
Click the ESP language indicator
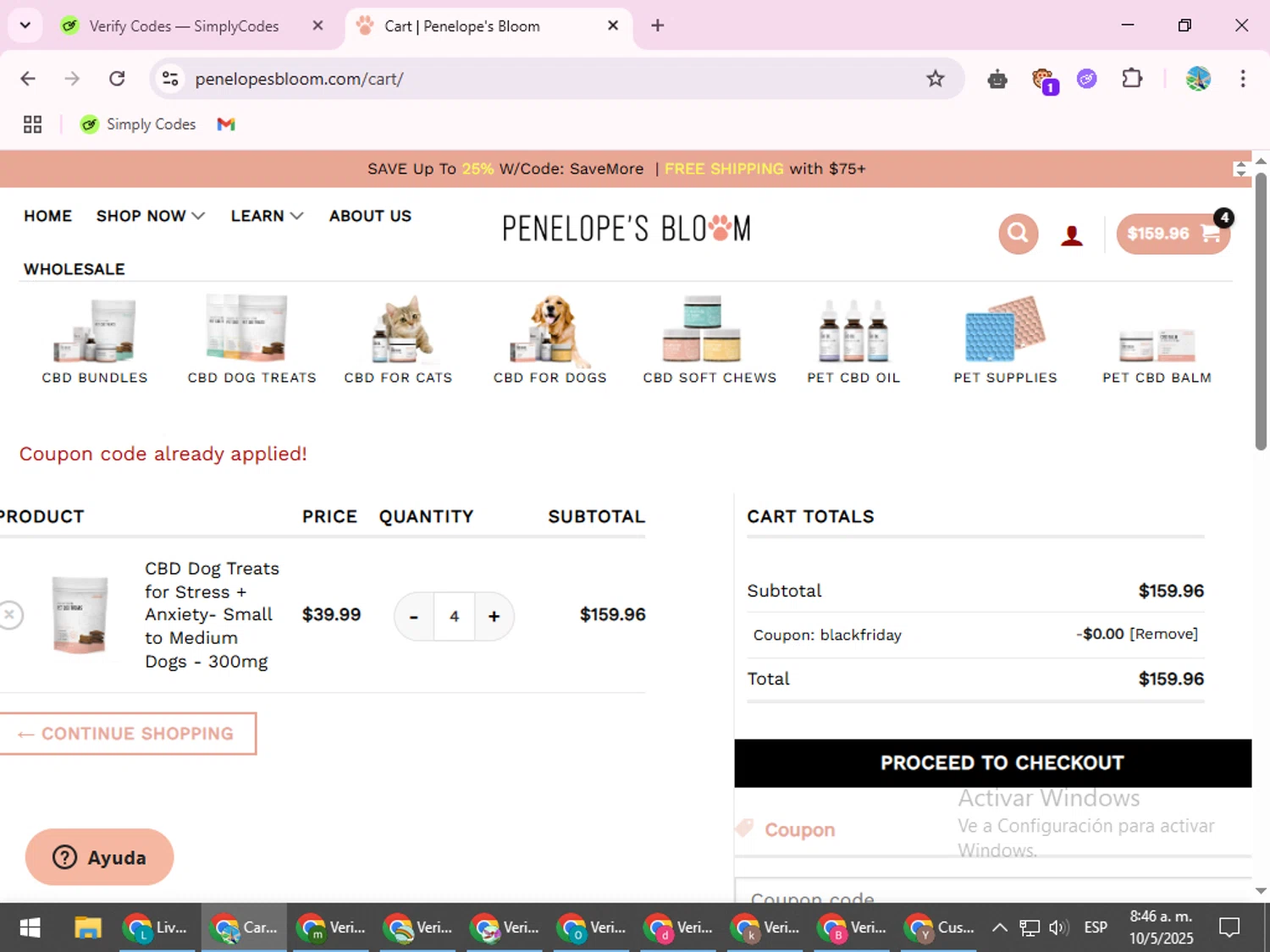tap(1096, 928)
